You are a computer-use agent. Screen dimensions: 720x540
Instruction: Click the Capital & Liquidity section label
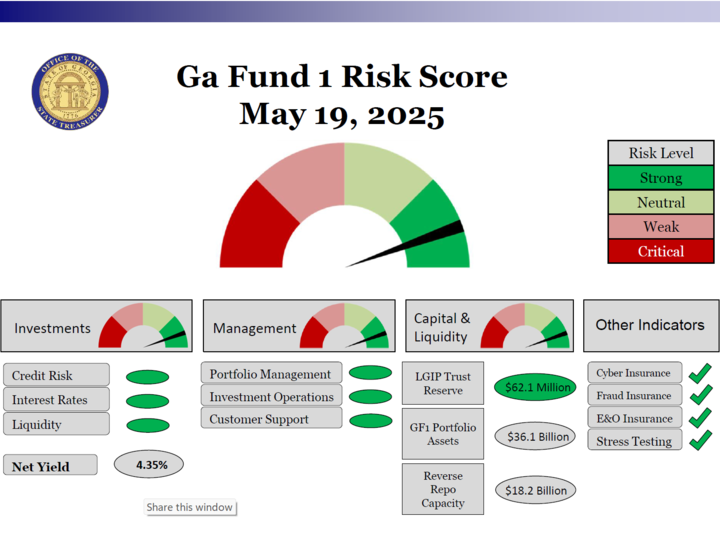[x=442, y=327]
